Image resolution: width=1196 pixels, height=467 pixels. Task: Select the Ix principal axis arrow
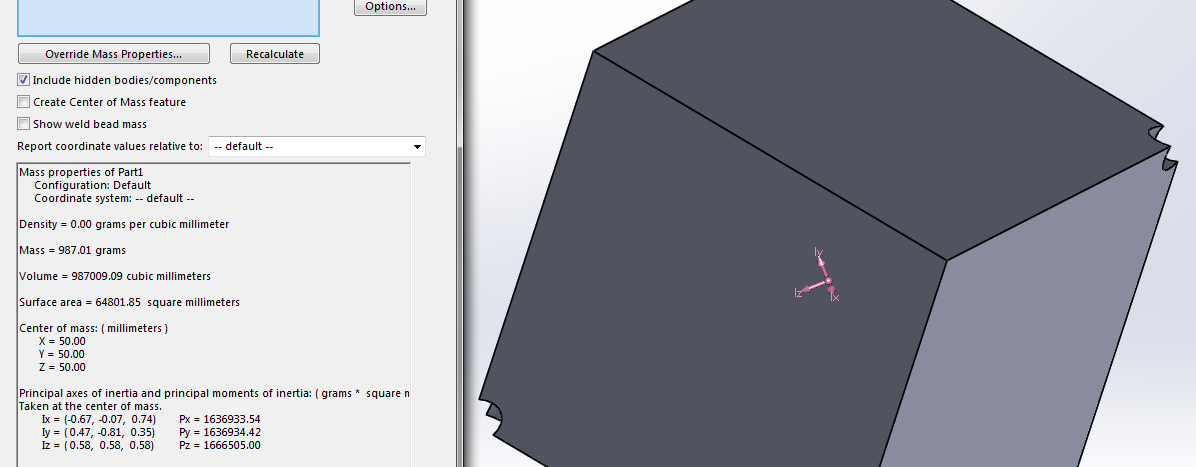tap(833, 292)
